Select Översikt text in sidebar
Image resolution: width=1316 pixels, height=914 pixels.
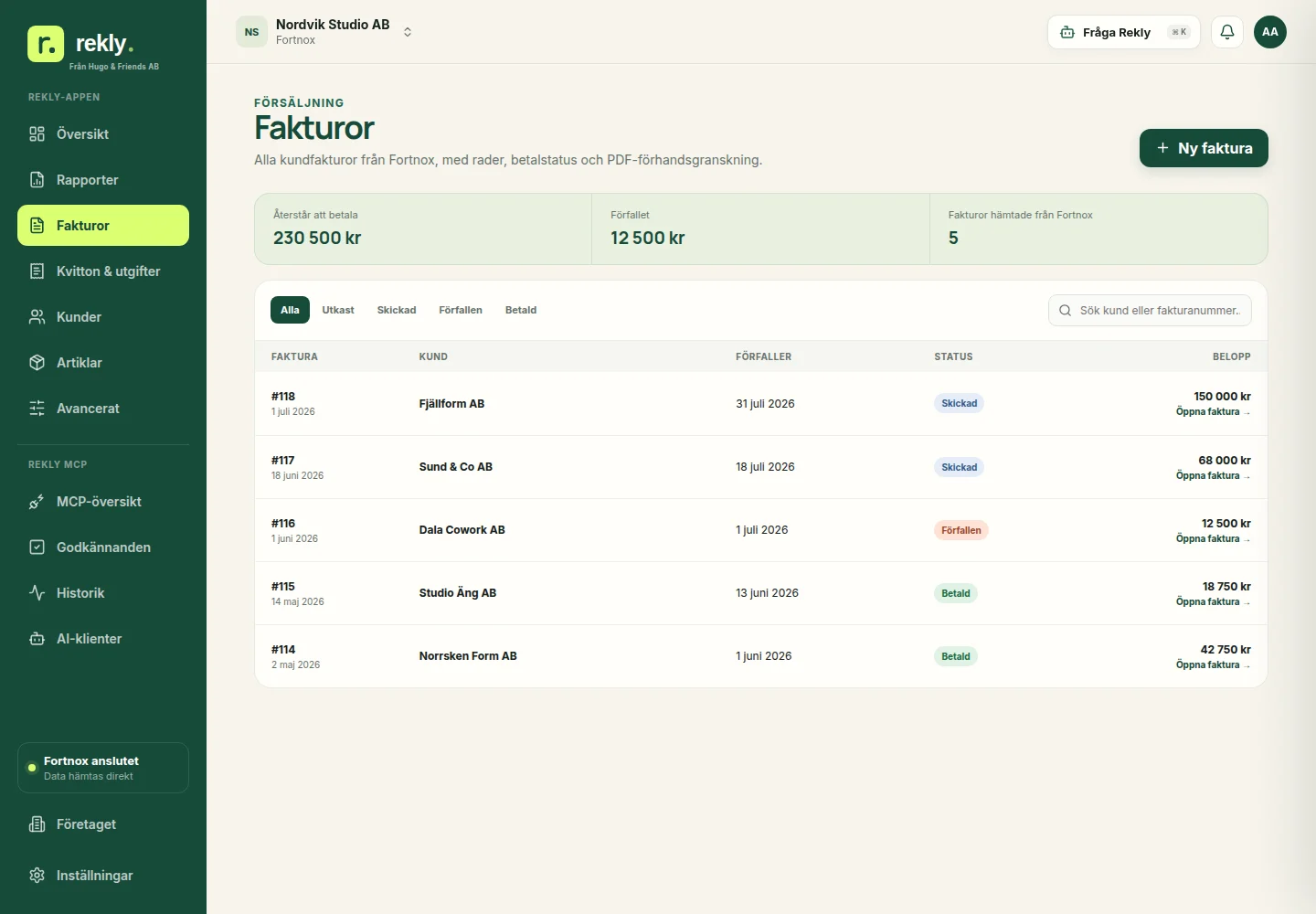82,134
